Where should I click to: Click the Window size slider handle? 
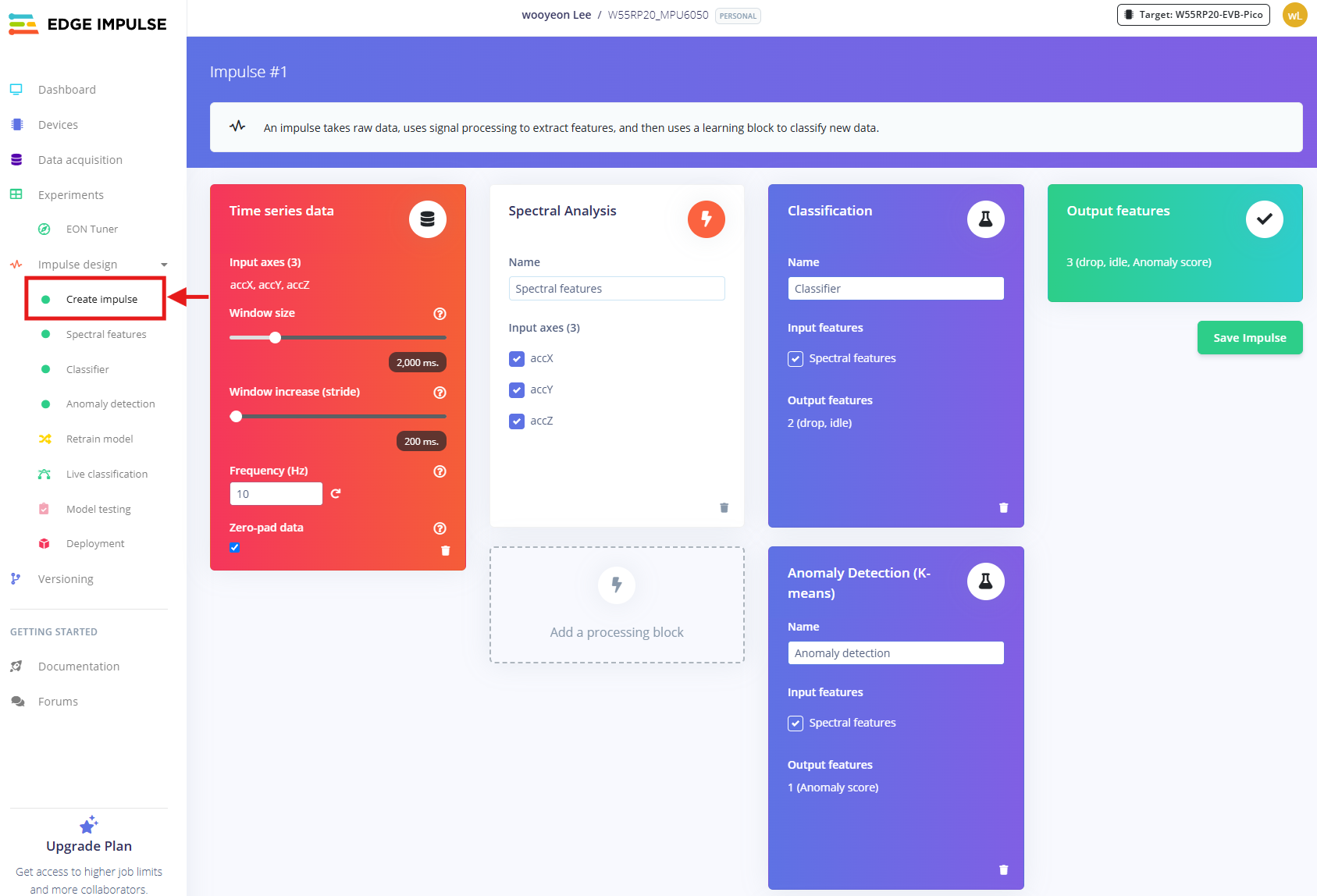point(275,338)
